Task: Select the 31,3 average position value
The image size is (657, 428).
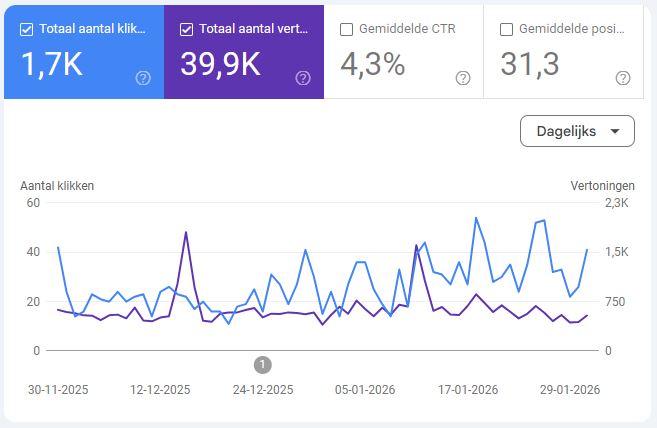Action: pos(529,64)
